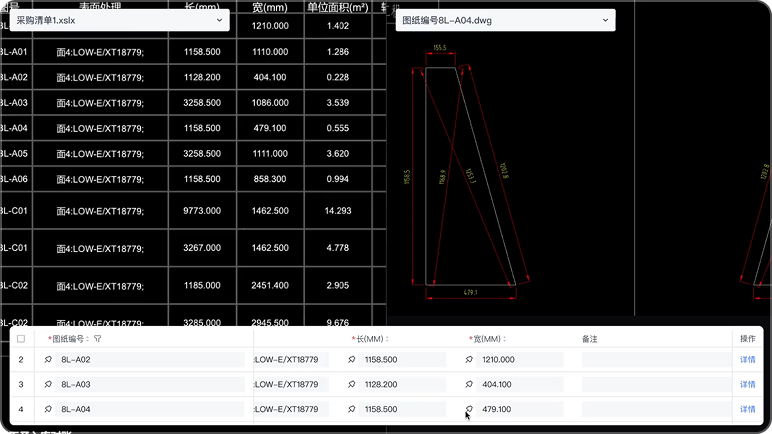Click pin icon next to width 479.100
Image resolution: width=772 pixels, height=434 pixels.
coord(469,409)
